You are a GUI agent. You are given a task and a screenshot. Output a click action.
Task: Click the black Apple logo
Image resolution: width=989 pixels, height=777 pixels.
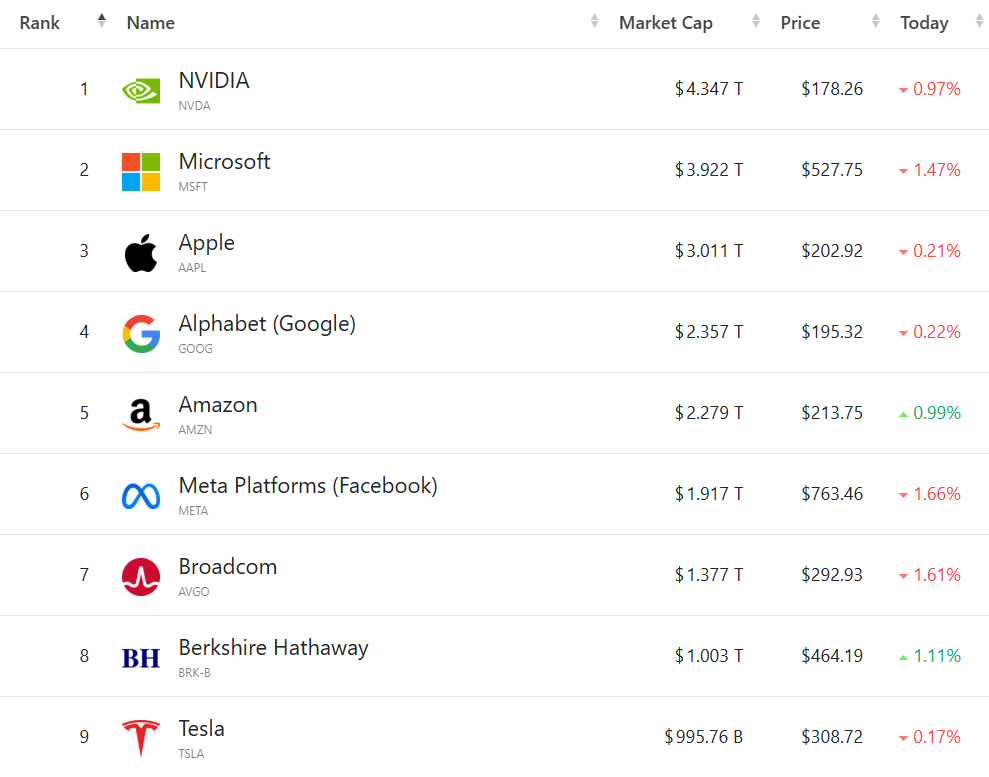coord(141,252)
